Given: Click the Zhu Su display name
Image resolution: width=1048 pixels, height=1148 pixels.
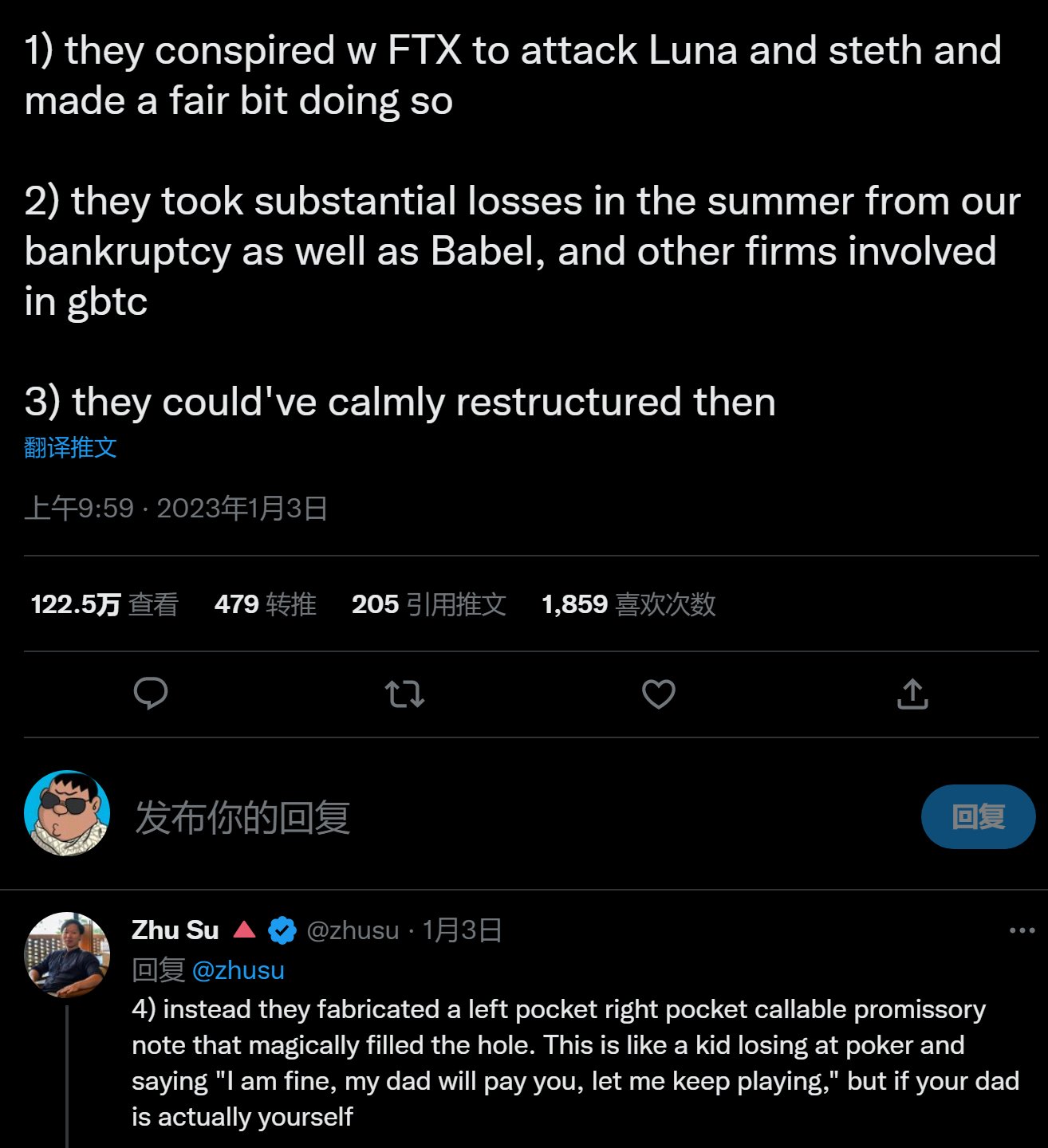Looking at the screenshot, I should [x=175, y=930].
